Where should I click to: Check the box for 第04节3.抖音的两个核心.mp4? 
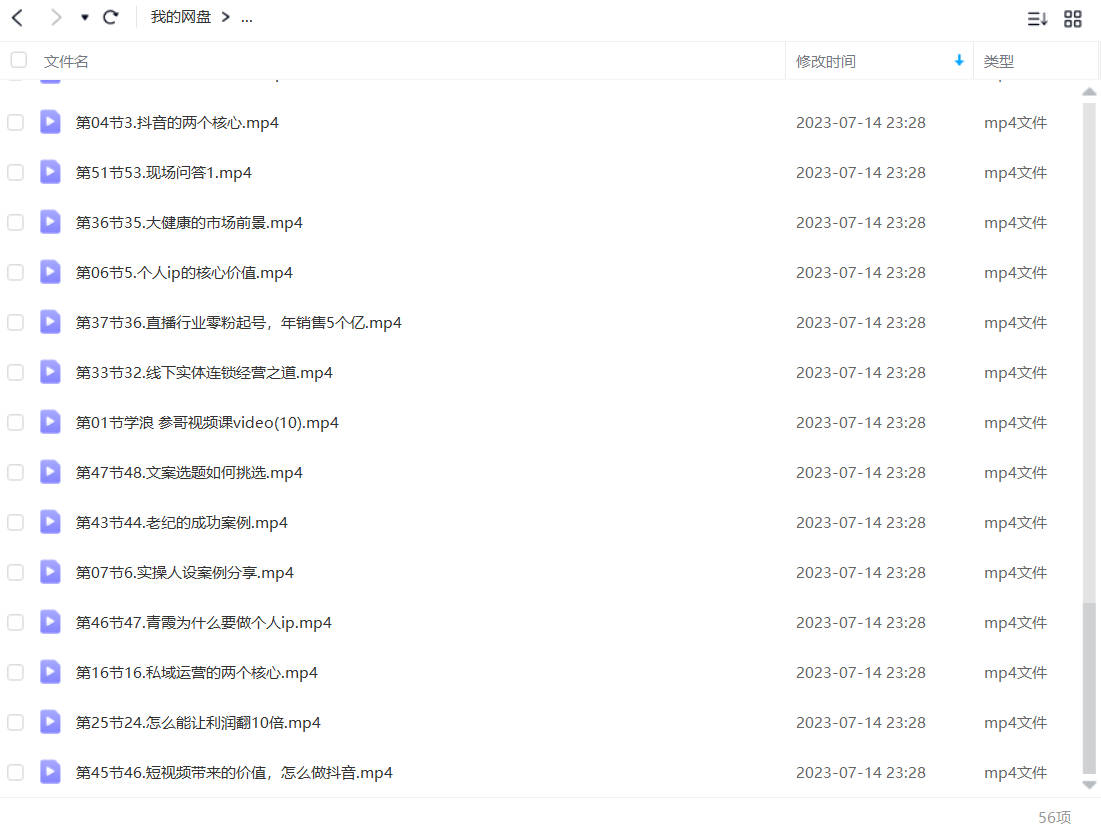click(x=15, y=123)
